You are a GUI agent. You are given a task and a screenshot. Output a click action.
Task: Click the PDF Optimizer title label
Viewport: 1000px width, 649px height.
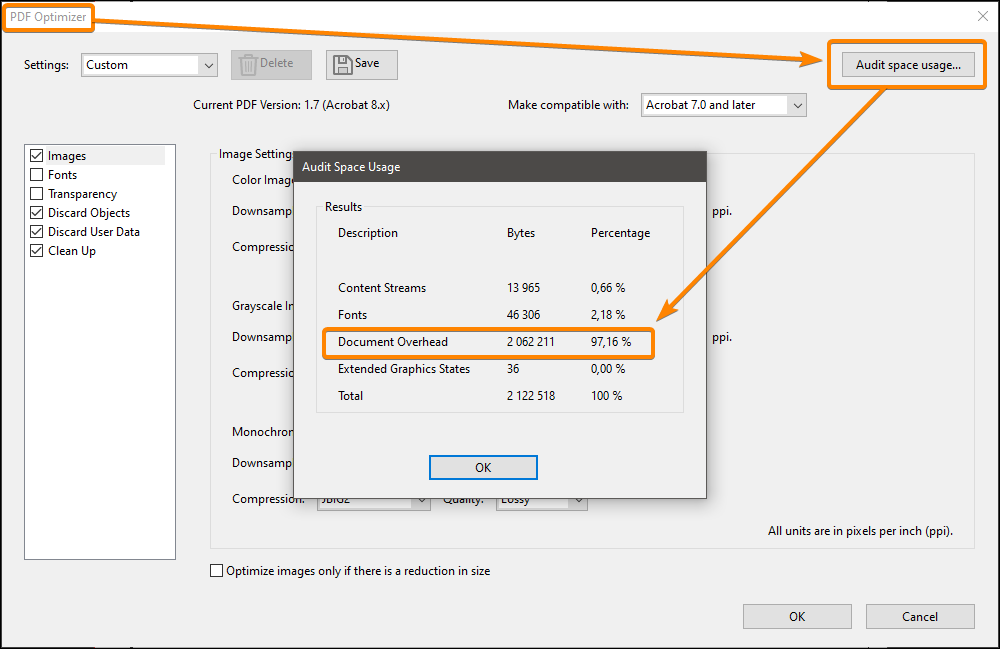coord(48,16)
